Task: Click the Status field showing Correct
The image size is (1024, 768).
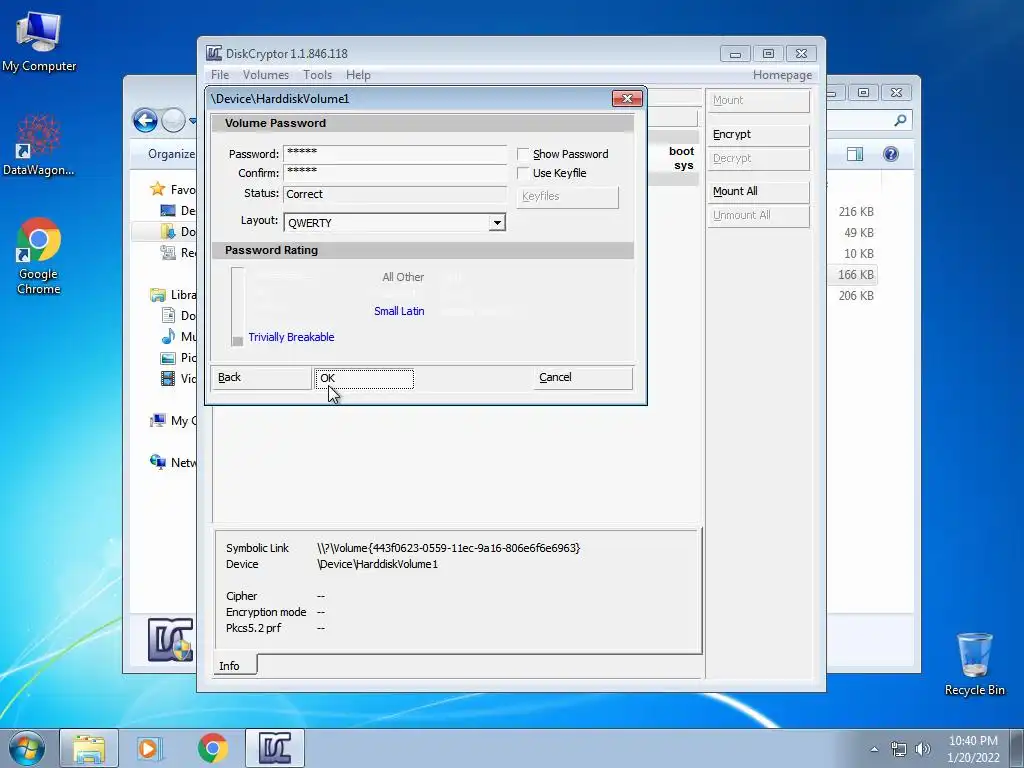Action: coord(395,194)
